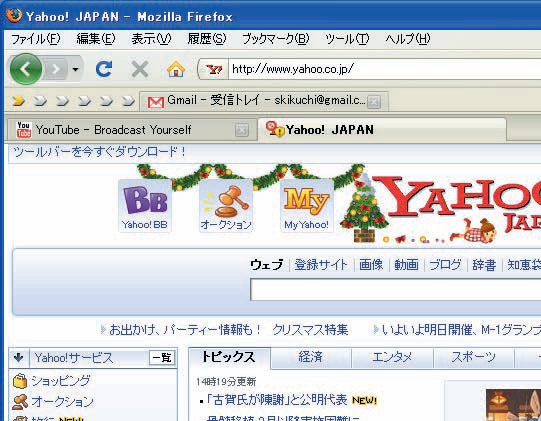Screen dimensions: 541x421
Task: Select the Yahoo! JAPAN tab
Action: click(x=382, y=129)
